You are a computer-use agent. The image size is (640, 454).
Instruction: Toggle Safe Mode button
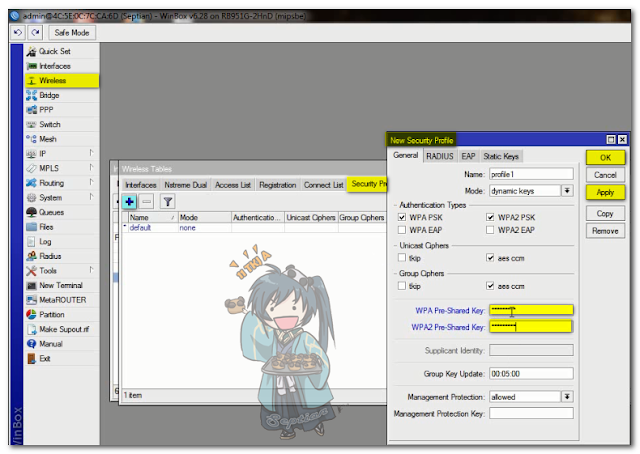(x=72, y=33)
